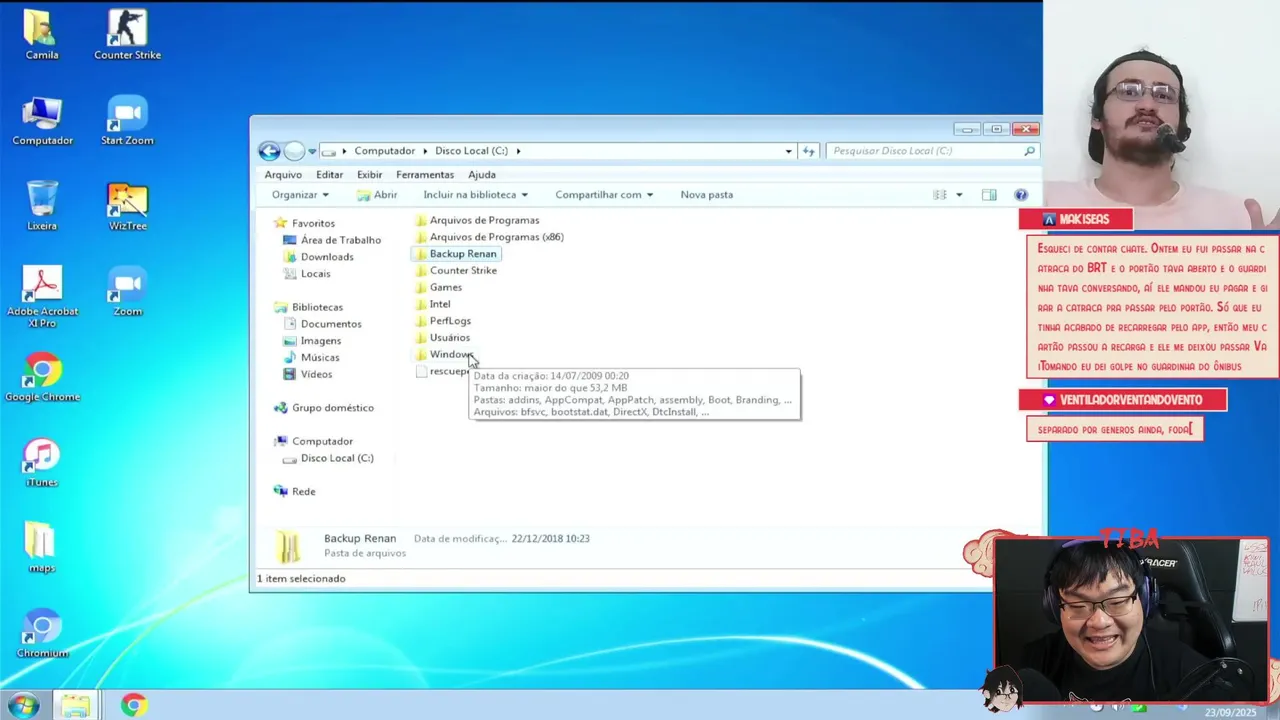This screenshot has width=1280, height=720.
Task: Expand address bar previous locations dropdown
Action: pyautogui.click(x=788, y=151)
